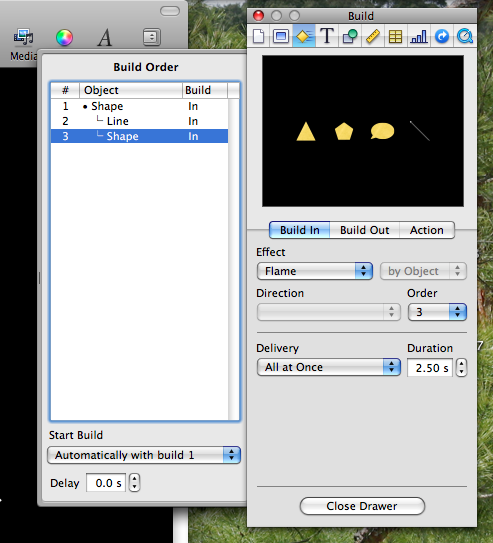Open the Order dropdown showing 3
Screen dimensions: 493x543
click(x=437, y=312)
